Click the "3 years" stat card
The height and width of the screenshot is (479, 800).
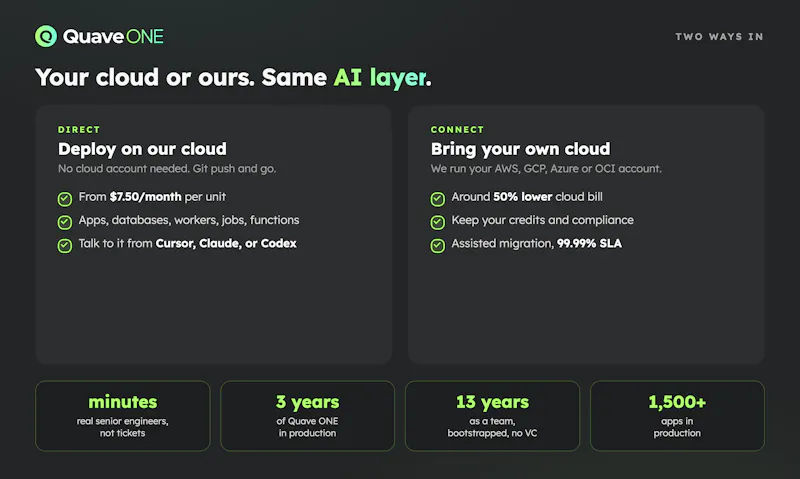pos(307,416)
